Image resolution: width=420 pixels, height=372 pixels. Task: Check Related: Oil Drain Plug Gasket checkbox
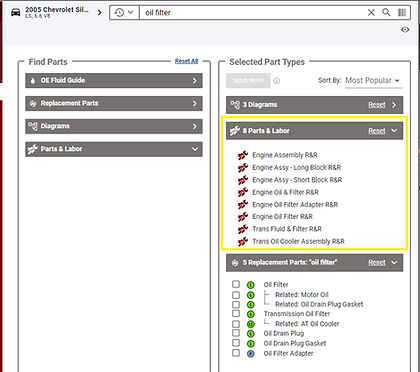pos(236,304)
